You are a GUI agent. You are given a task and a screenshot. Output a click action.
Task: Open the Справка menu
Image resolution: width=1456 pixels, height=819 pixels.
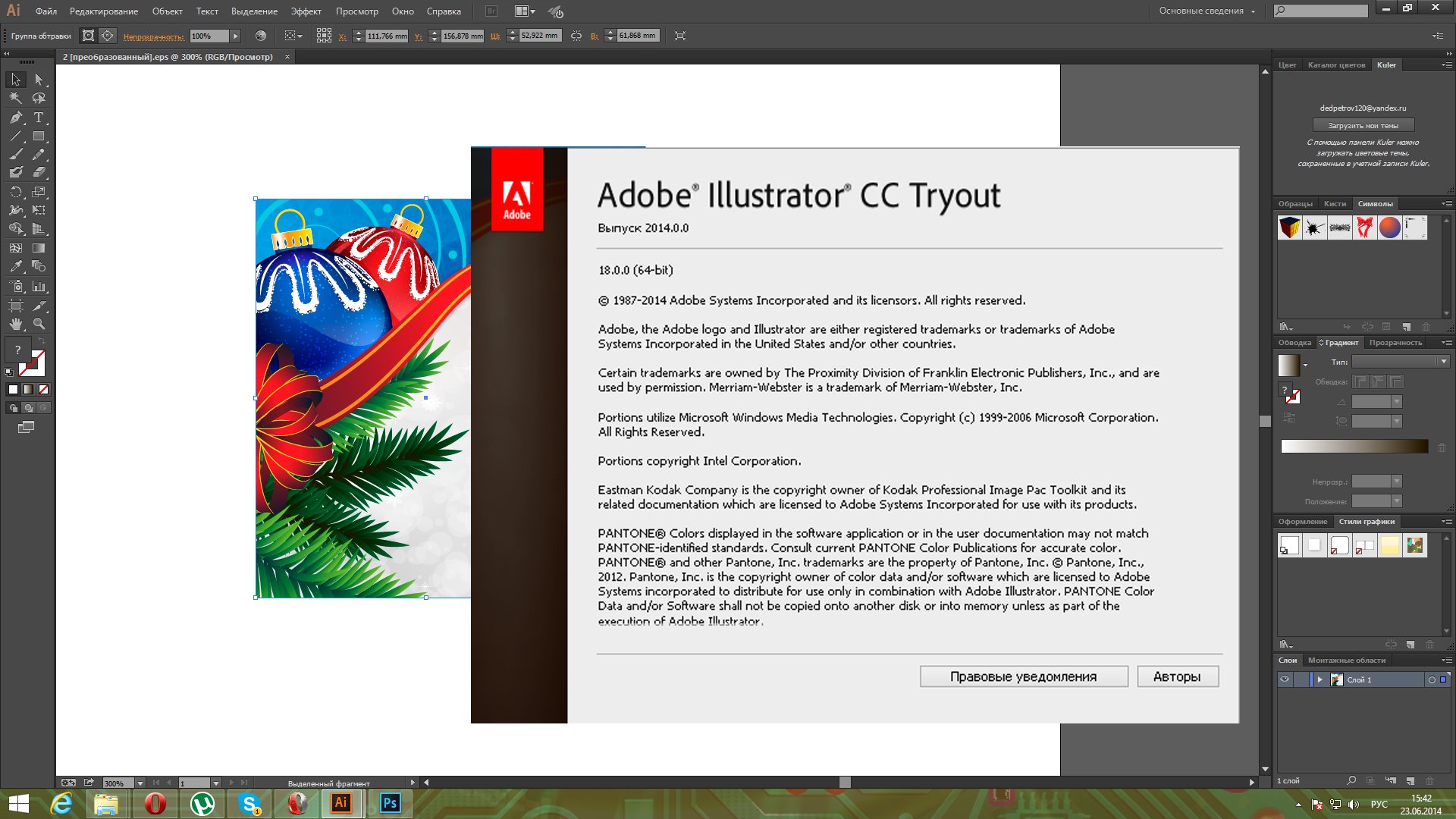click(x=444, y=11)
